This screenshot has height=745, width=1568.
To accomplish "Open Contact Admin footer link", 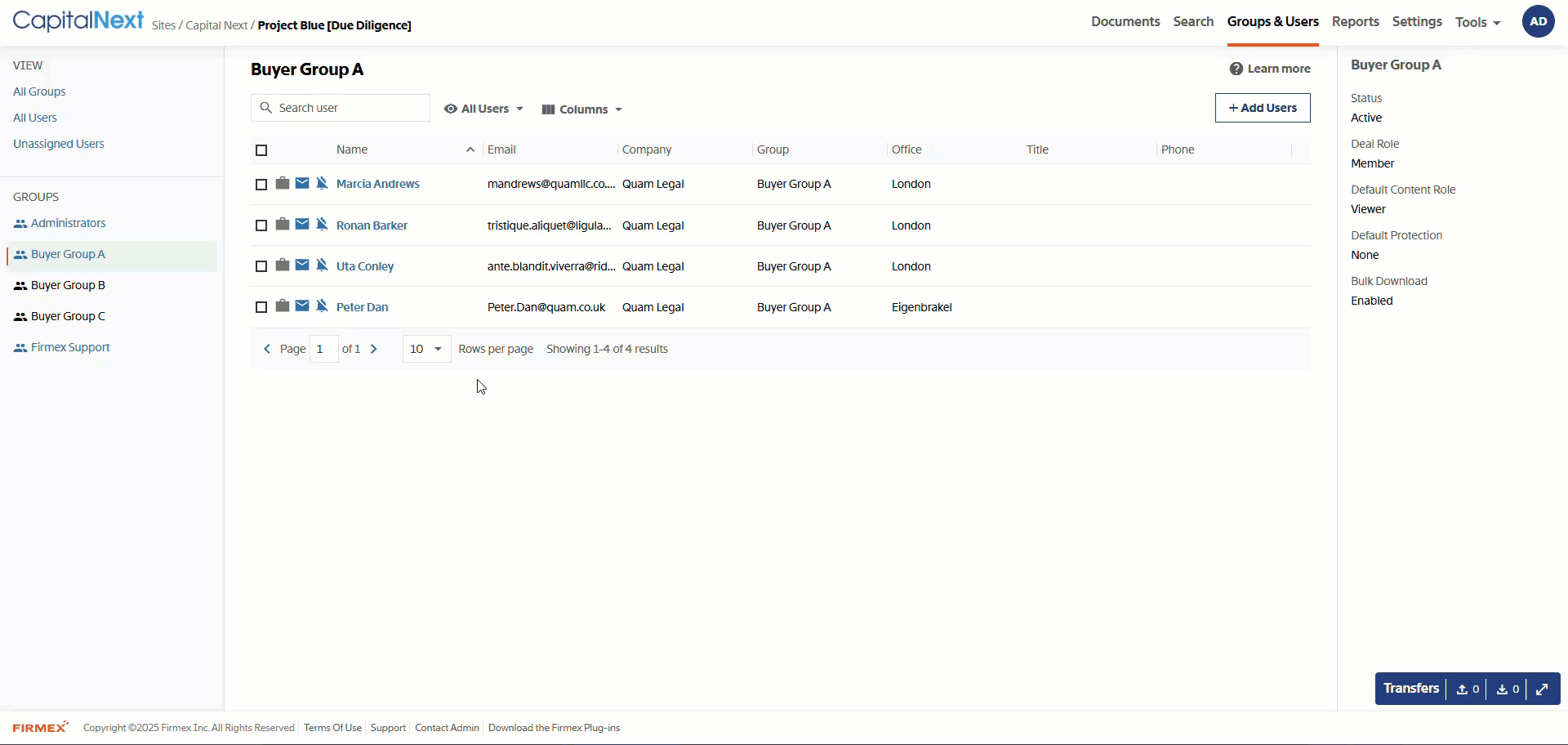I will [x=447, y=728].
